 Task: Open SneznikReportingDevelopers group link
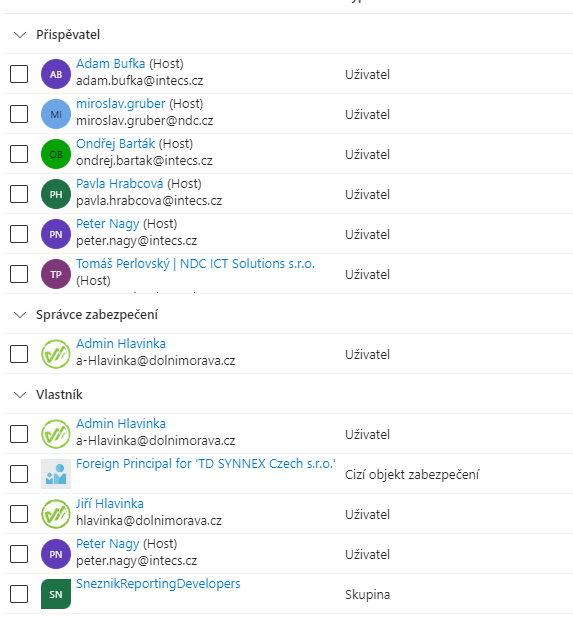pos(158,584)
